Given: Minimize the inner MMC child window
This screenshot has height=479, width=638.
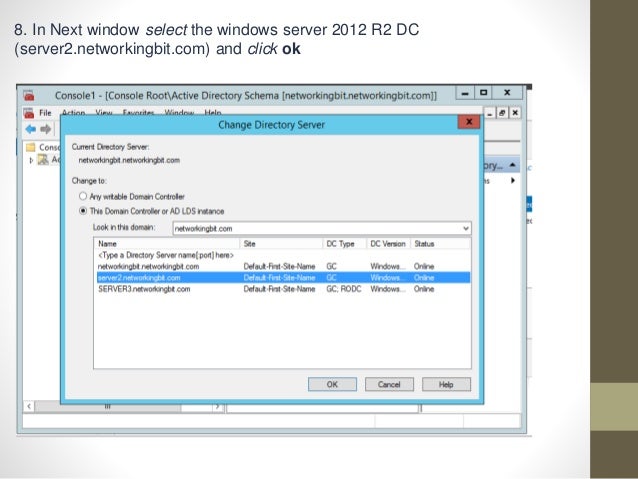Looking at the screenshot, I should pos(490,114).
